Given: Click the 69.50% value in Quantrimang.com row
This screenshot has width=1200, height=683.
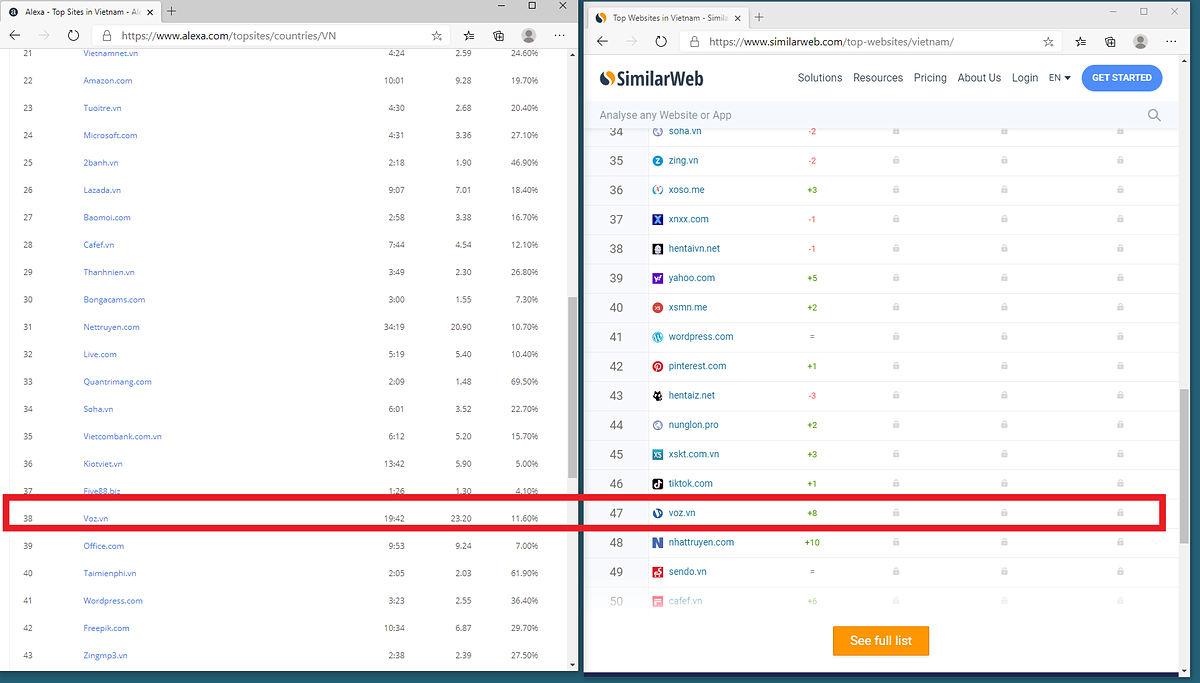Looking at the screenshot, I should click(524, 382).
